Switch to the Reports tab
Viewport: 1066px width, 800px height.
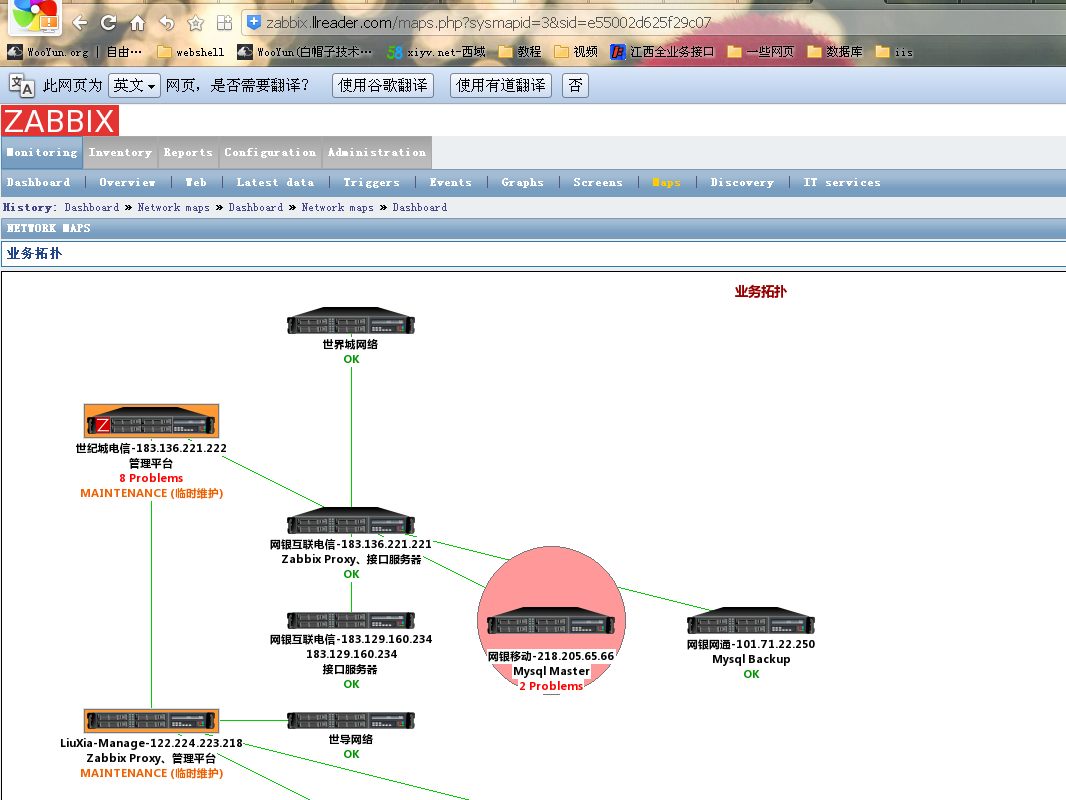click(x=188, y=152)
